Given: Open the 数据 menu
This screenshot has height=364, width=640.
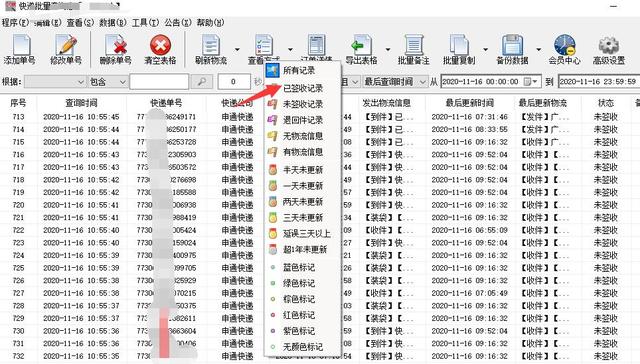Looking at the screenshot, I should (113, 22).
